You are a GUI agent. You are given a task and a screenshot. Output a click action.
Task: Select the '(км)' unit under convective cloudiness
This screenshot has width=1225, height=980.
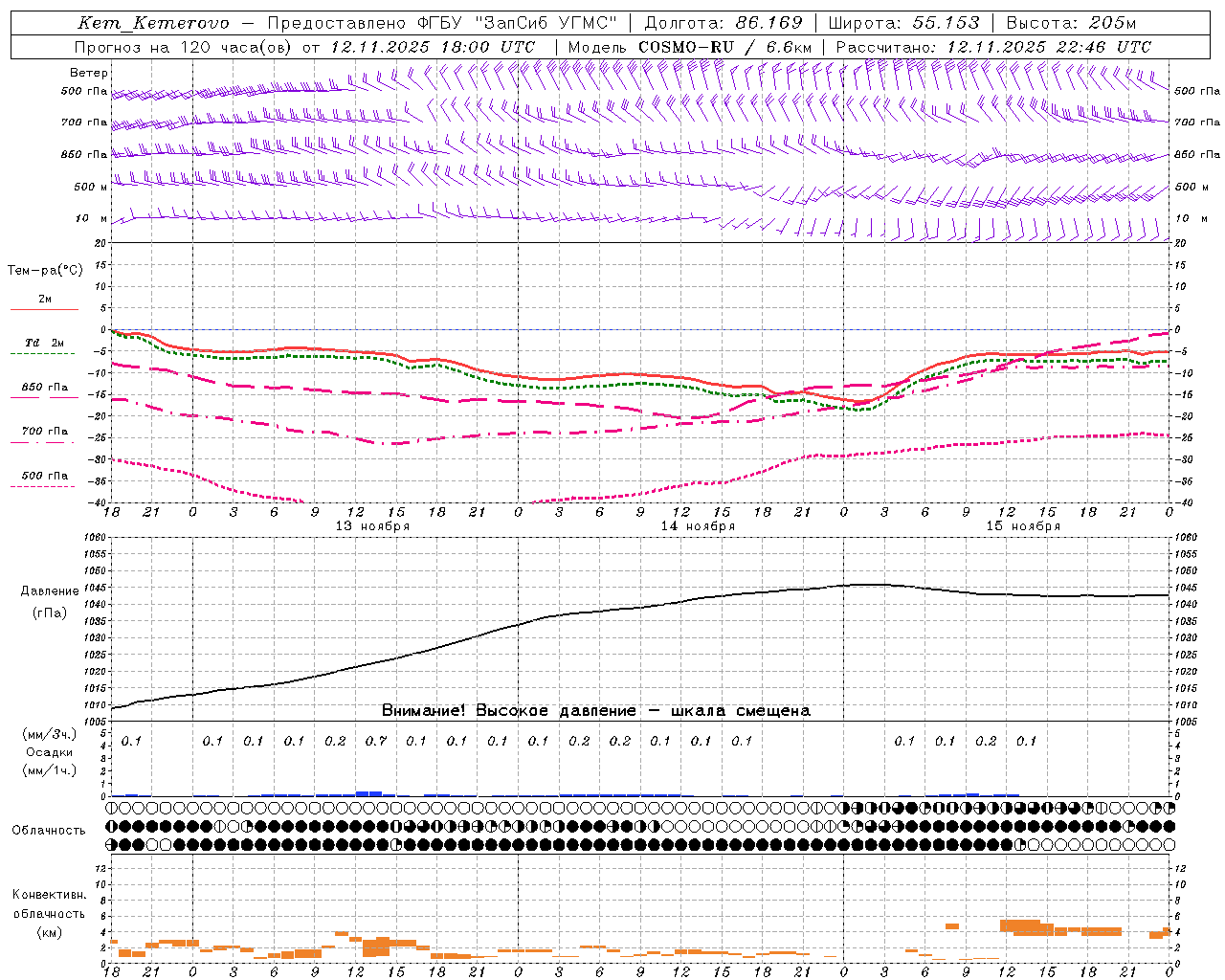(49, 932)
